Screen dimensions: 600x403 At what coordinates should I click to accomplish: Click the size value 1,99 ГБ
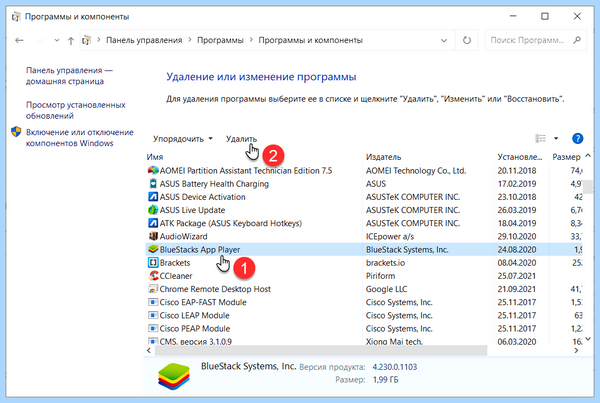point(386,380)
